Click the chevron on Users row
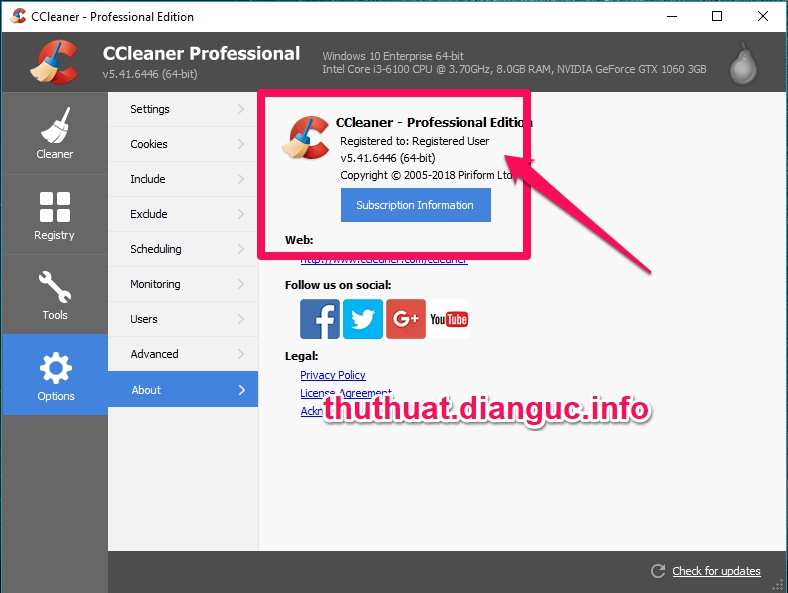Image resolution: width=788 pixels, height=593 pixels. (x=241, y=319)
